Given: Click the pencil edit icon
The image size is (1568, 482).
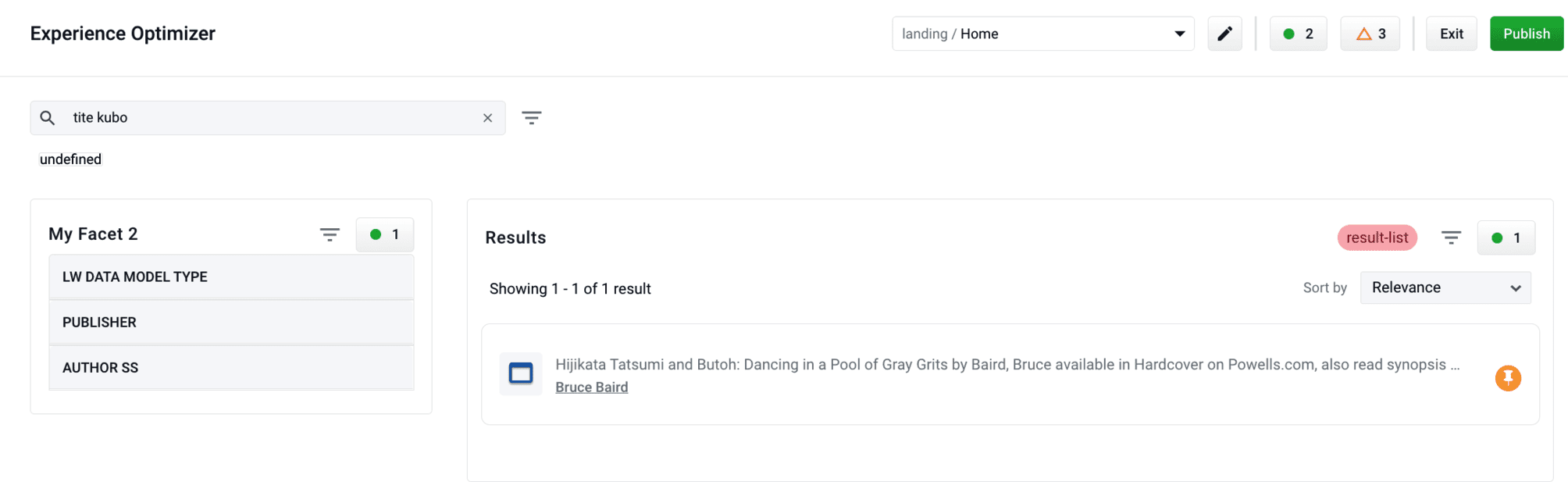Looking at the screenshot, I should coord(1224,34).
